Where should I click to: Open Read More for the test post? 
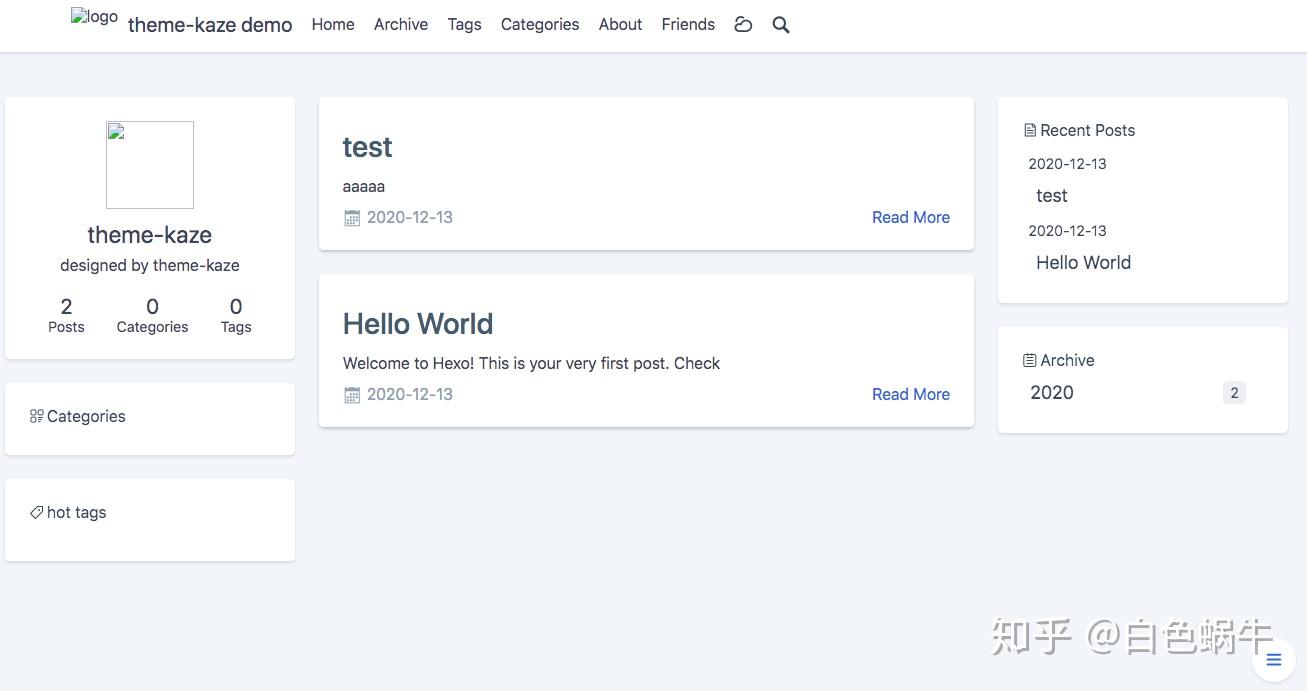click(x=910, y=217)
